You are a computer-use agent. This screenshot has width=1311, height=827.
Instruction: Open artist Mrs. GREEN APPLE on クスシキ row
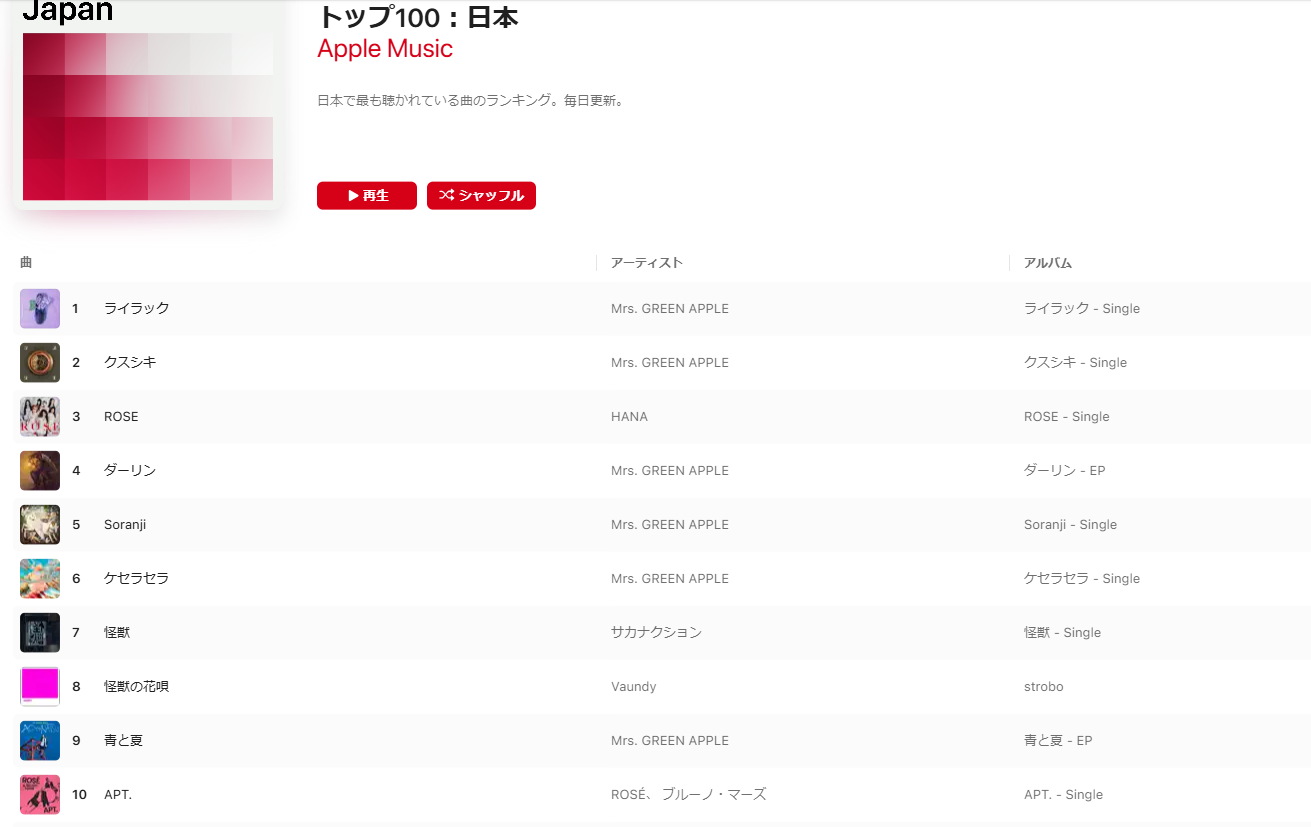click(670, 363)
